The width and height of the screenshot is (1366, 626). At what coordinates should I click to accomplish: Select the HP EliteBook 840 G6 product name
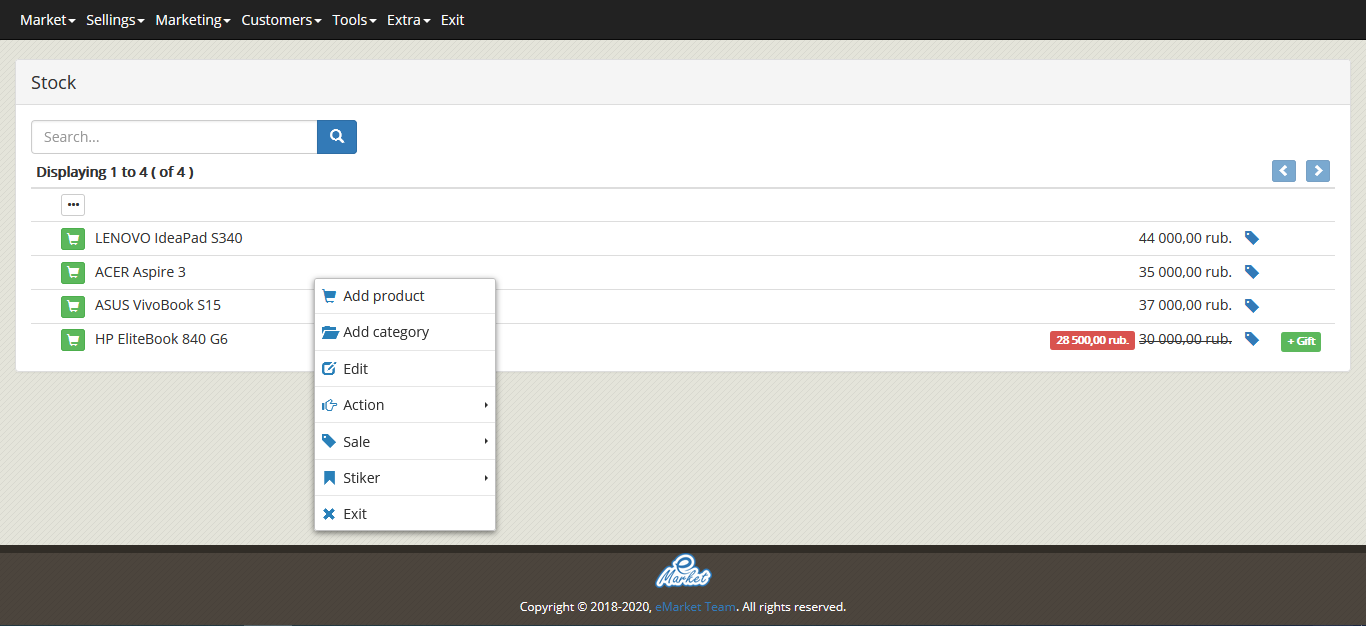coord(161,339)
